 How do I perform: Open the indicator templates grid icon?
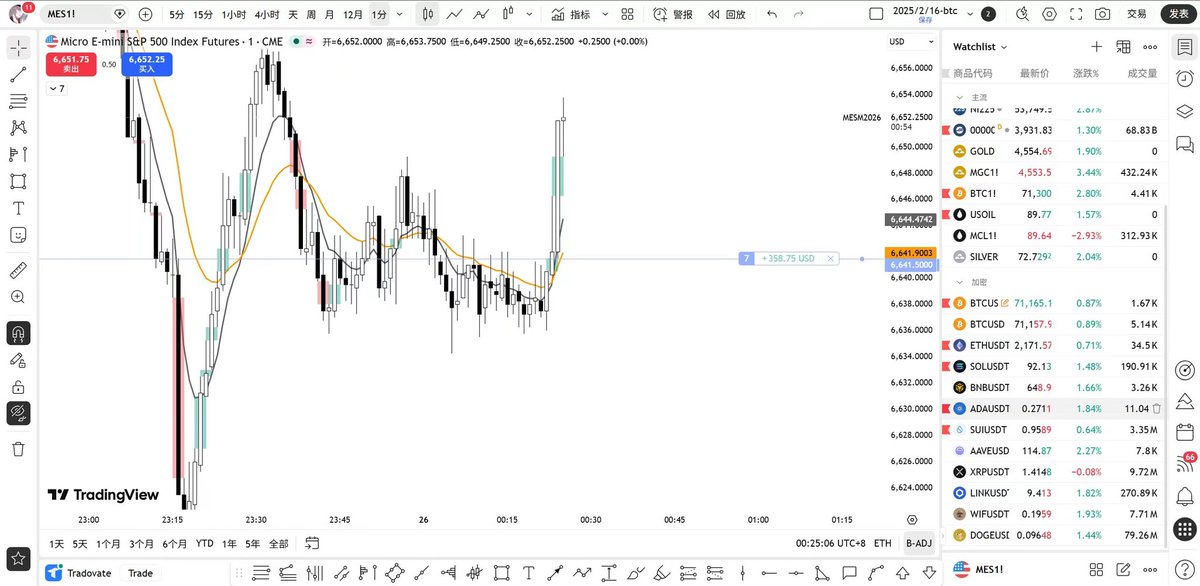(x=627, y=15)
